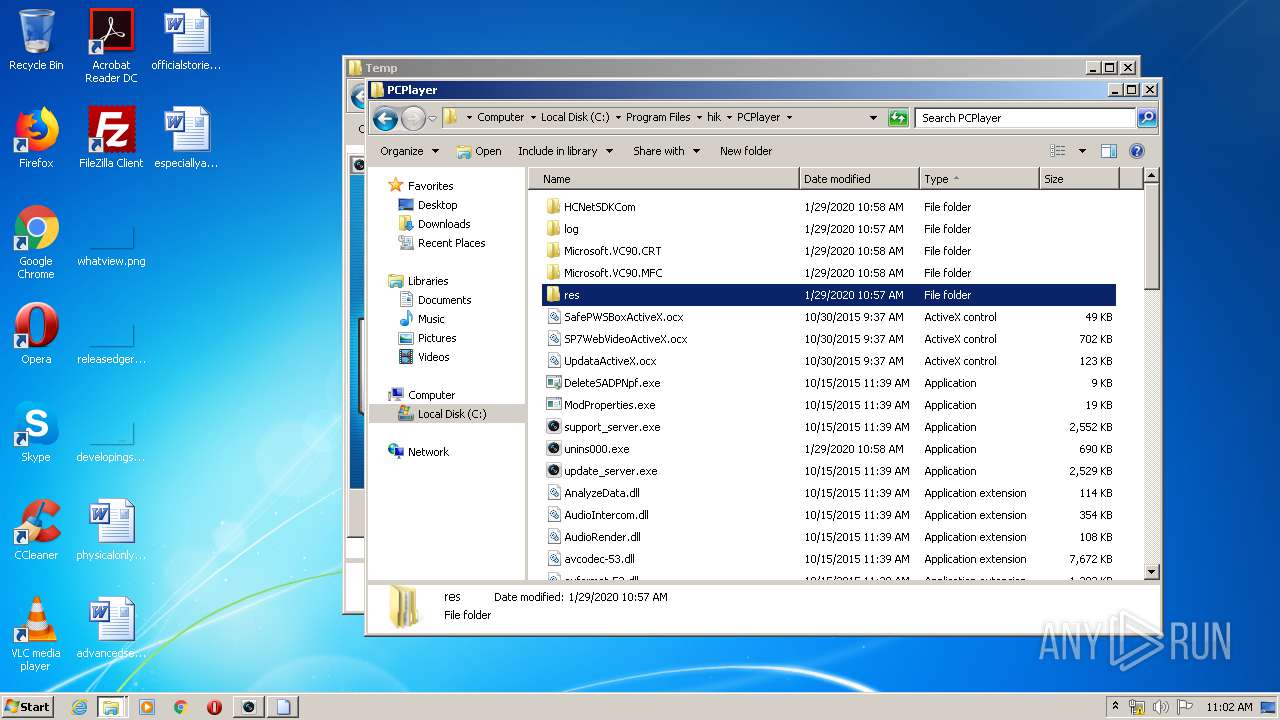
Task: Open Videos library
Action: (424, 357)
